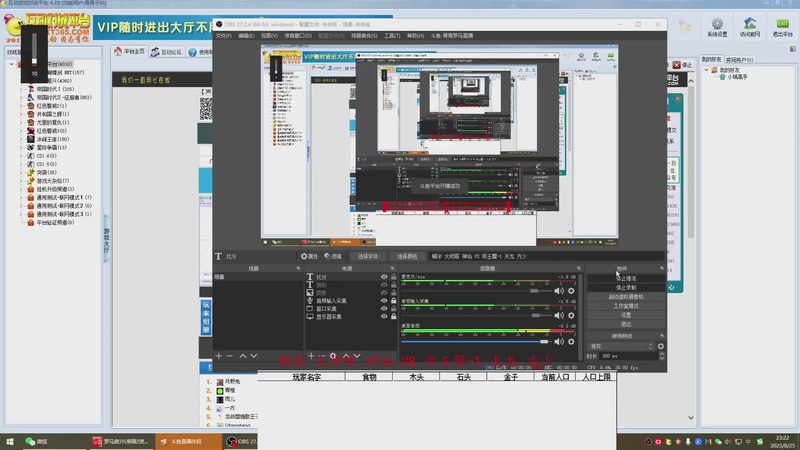
Task: Add a new source with plus icon
Action: coord(311,356)
